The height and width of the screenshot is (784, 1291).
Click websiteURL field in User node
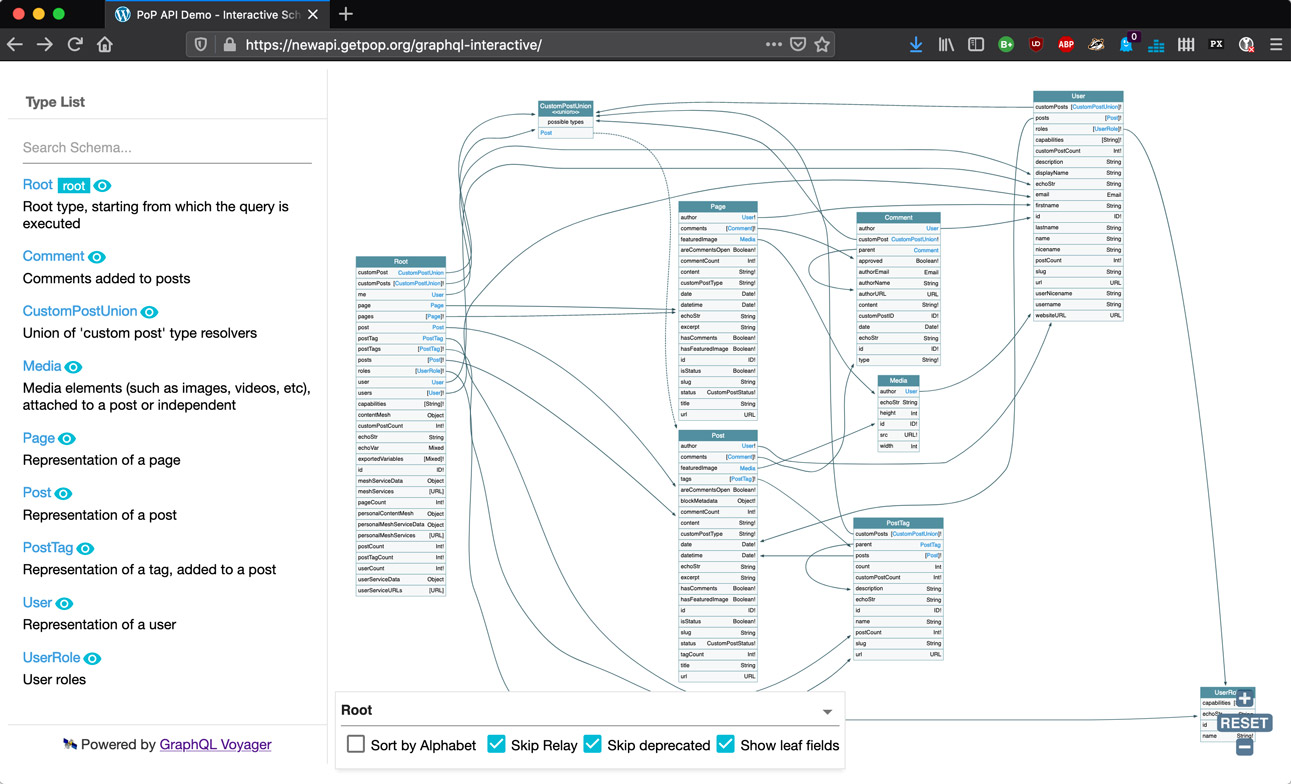point(1078,316)
